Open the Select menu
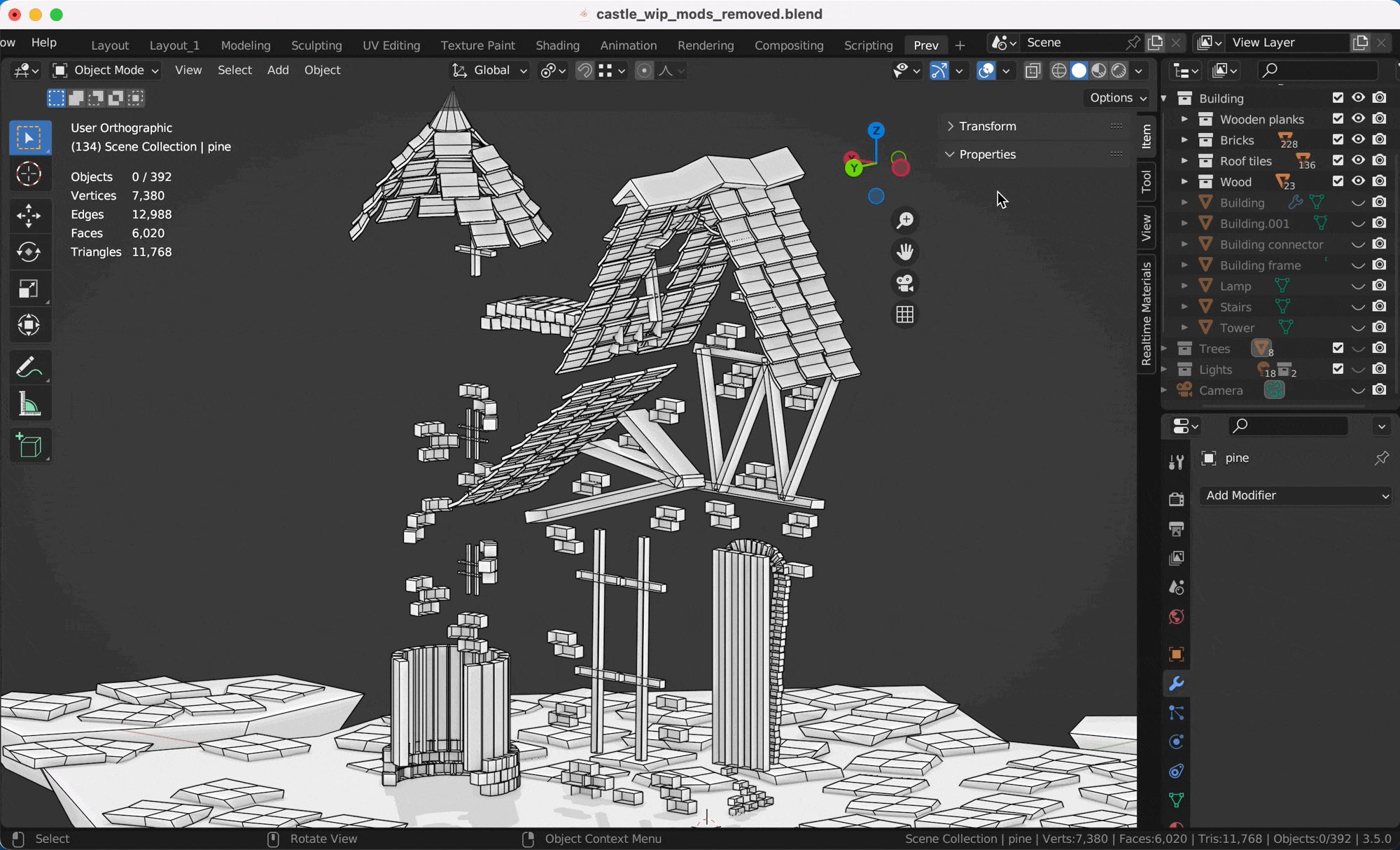 (x=234, y=70)
